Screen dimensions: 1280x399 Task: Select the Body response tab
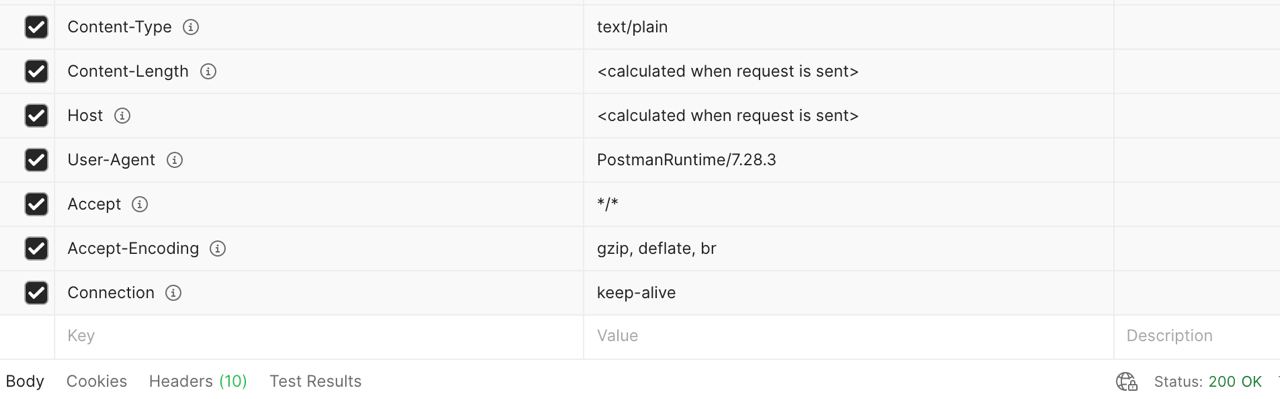tap(25, 381)
